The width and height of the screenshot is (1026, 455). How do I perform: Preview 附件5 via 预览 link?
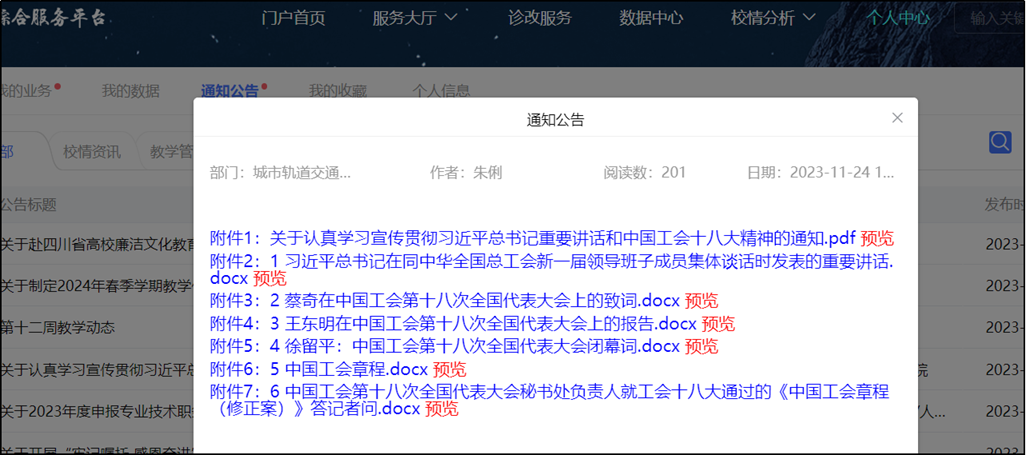coord(701,346)
